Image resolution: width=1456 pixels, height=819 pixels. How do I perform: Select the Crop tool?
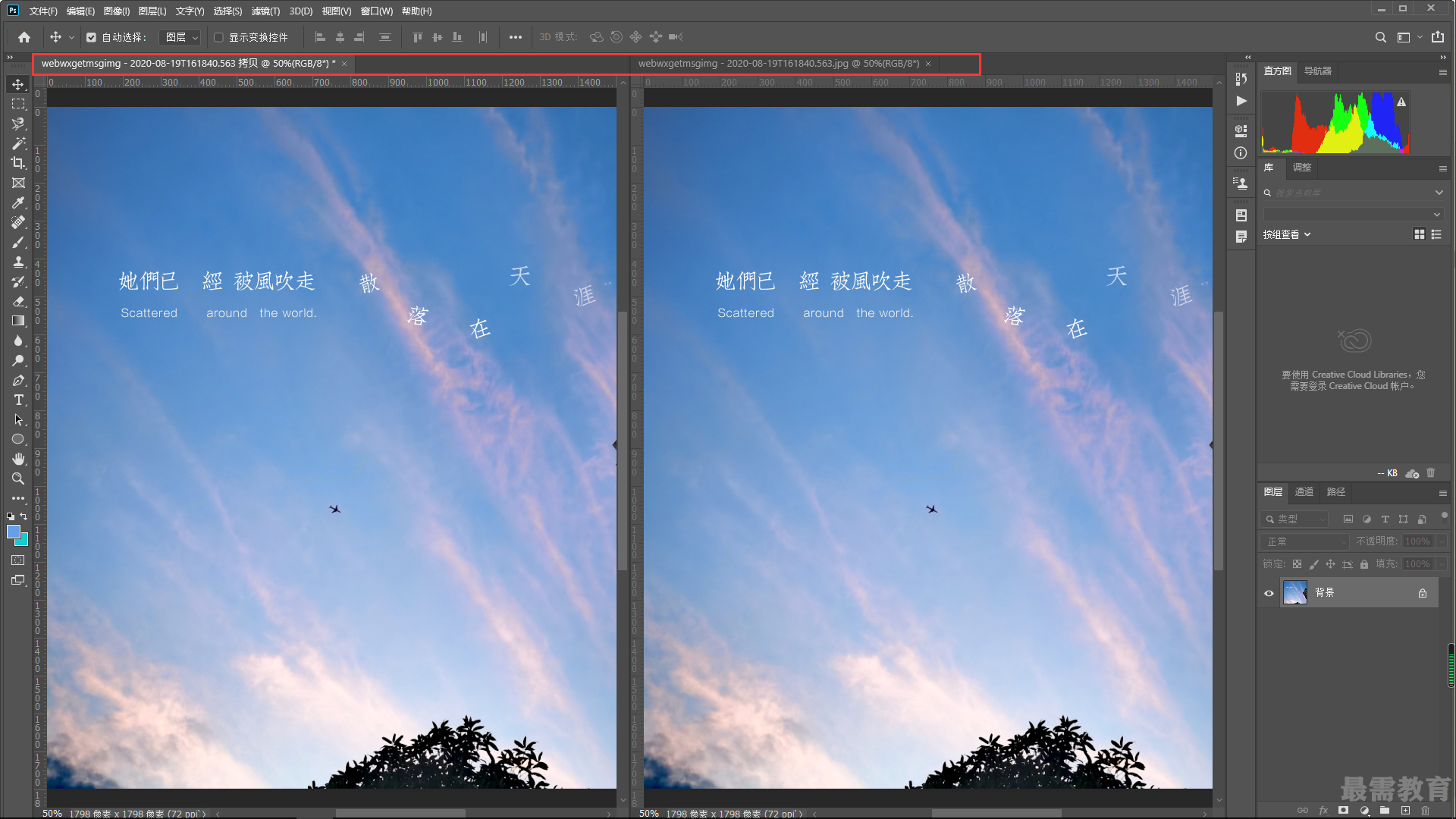click(x=18, y=163)
